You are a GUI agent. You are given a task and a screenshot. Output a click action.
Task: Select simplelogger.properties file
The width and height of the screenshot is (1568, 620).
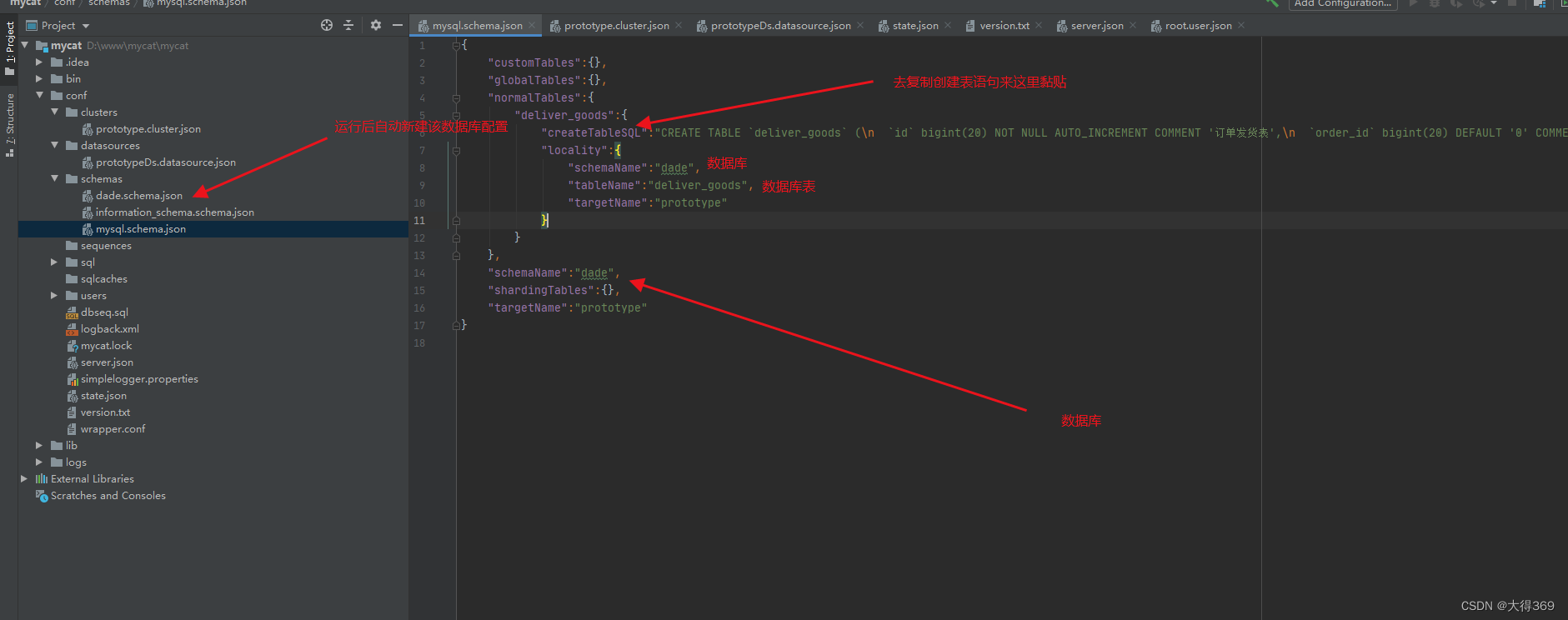coord(139,379)
